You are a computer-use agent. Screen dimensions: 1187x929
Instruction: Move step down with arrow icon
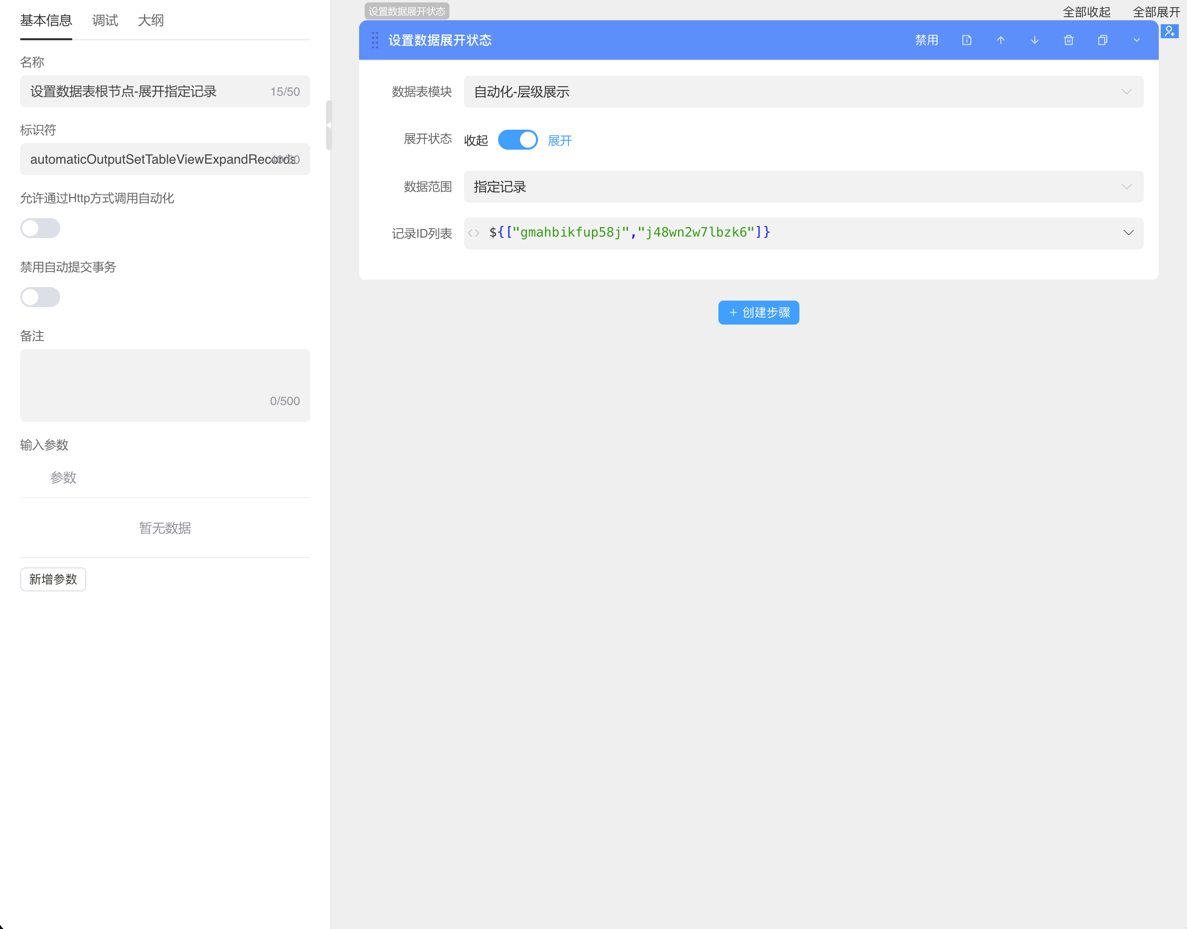1034,41
